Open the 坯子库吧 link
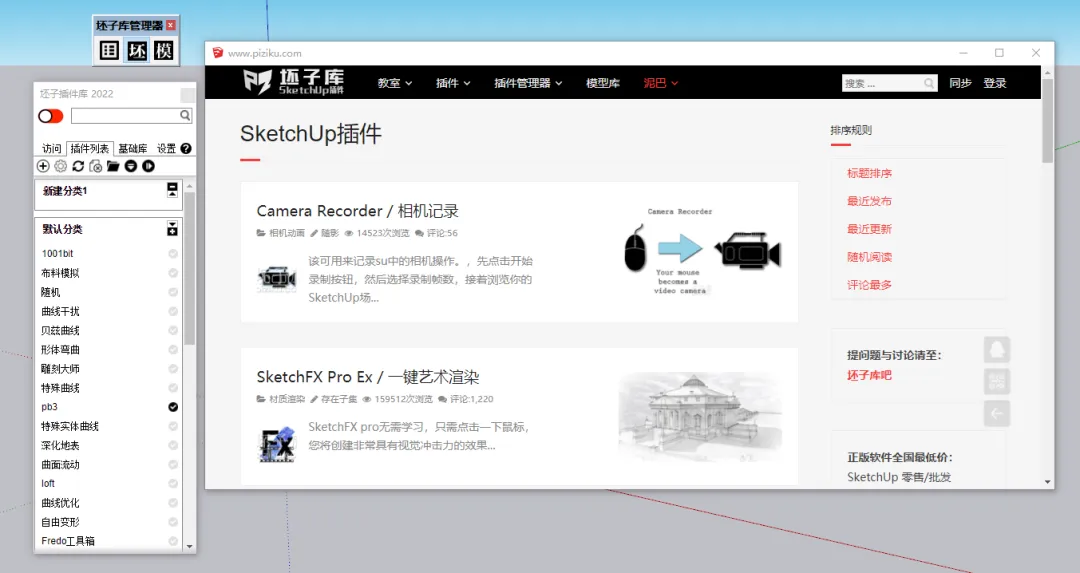The width and height of the screenshot is (1080, 573). 869,375
